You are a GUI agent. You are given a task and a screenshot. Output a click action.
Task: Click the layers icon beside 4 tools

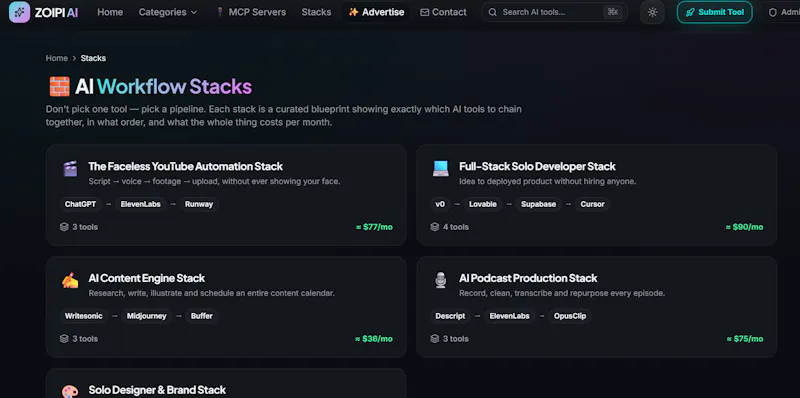tap(435, 227)
